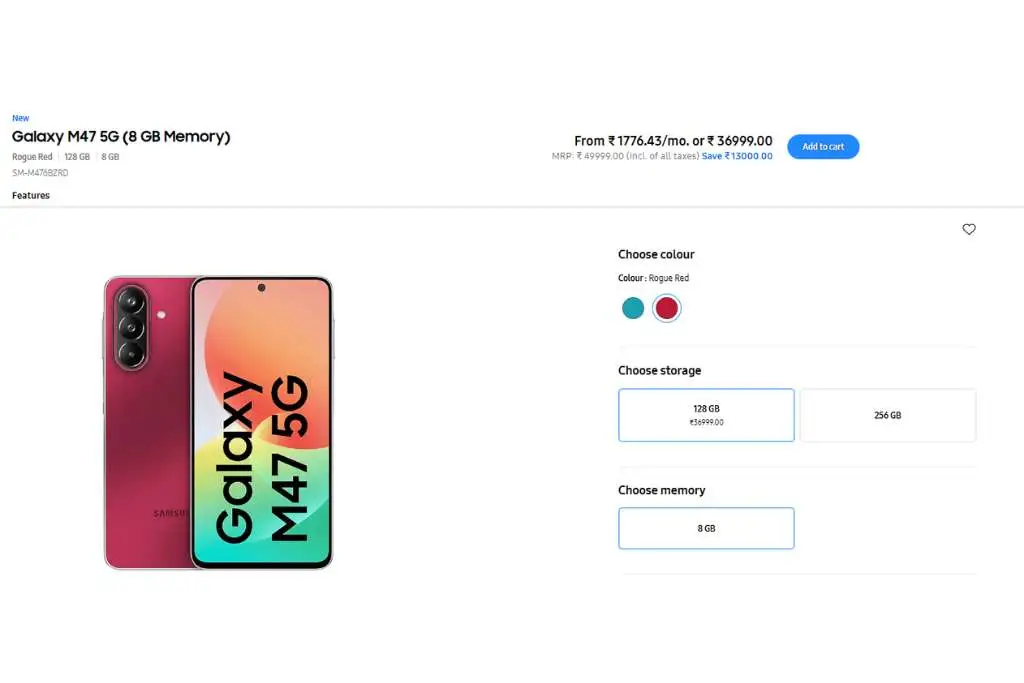
Task: Open the Features tab
Action: [31, 195]
